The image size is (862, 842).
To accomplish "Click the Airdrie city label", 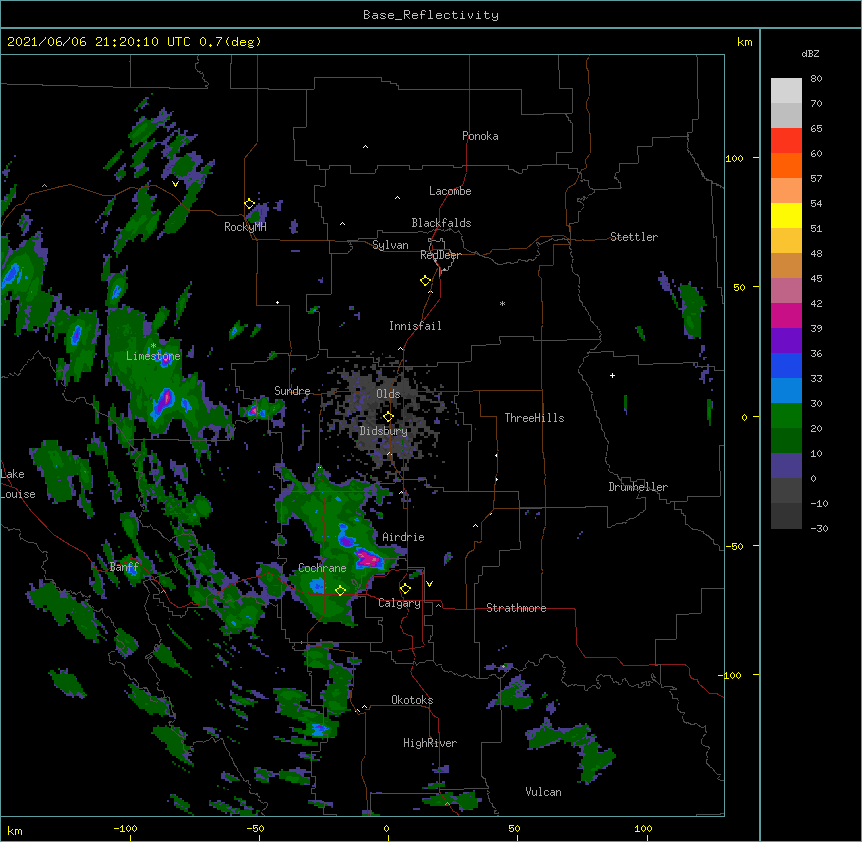I will click(x=403, y=537).
